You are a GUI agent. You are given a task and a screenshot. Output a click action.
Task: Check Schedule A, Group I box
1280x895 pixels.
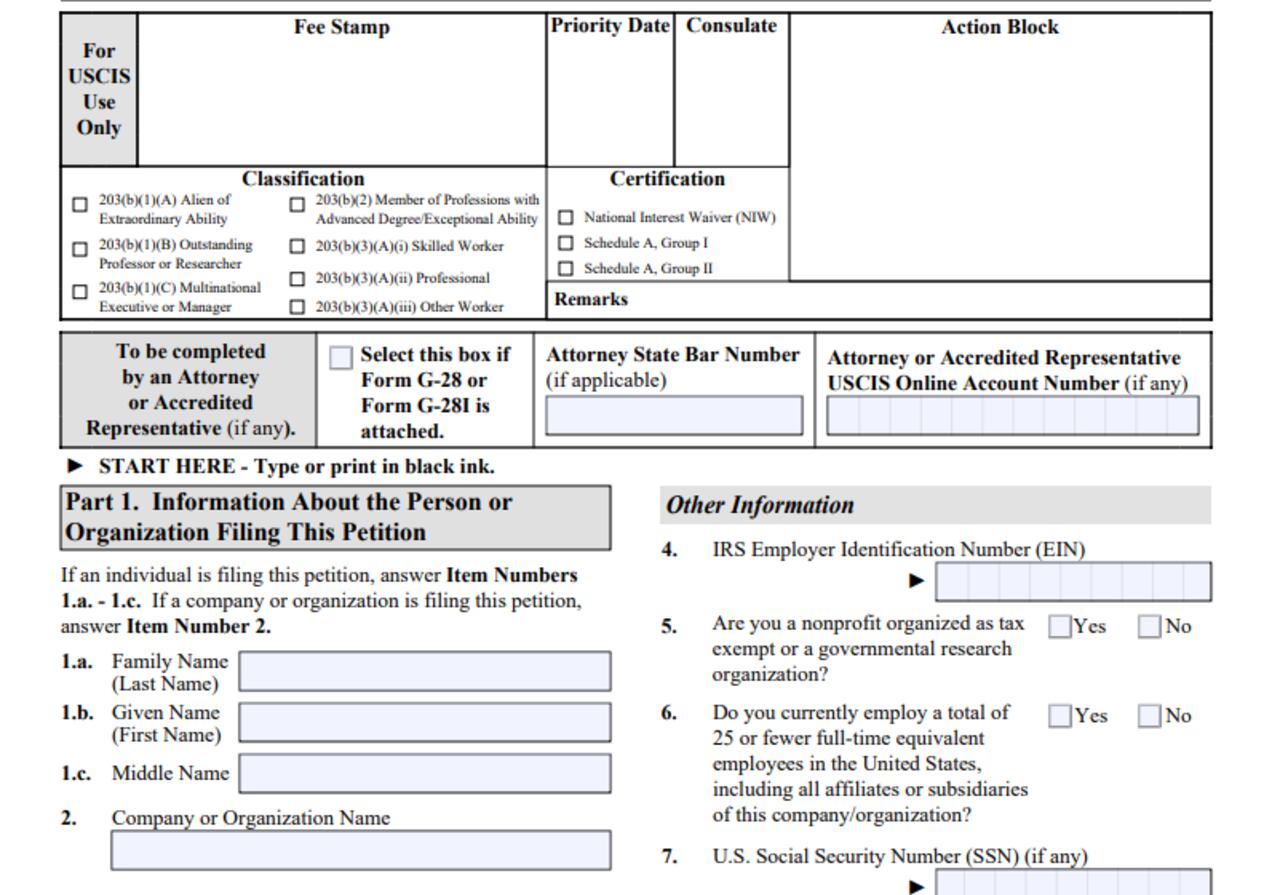(566, 243)
